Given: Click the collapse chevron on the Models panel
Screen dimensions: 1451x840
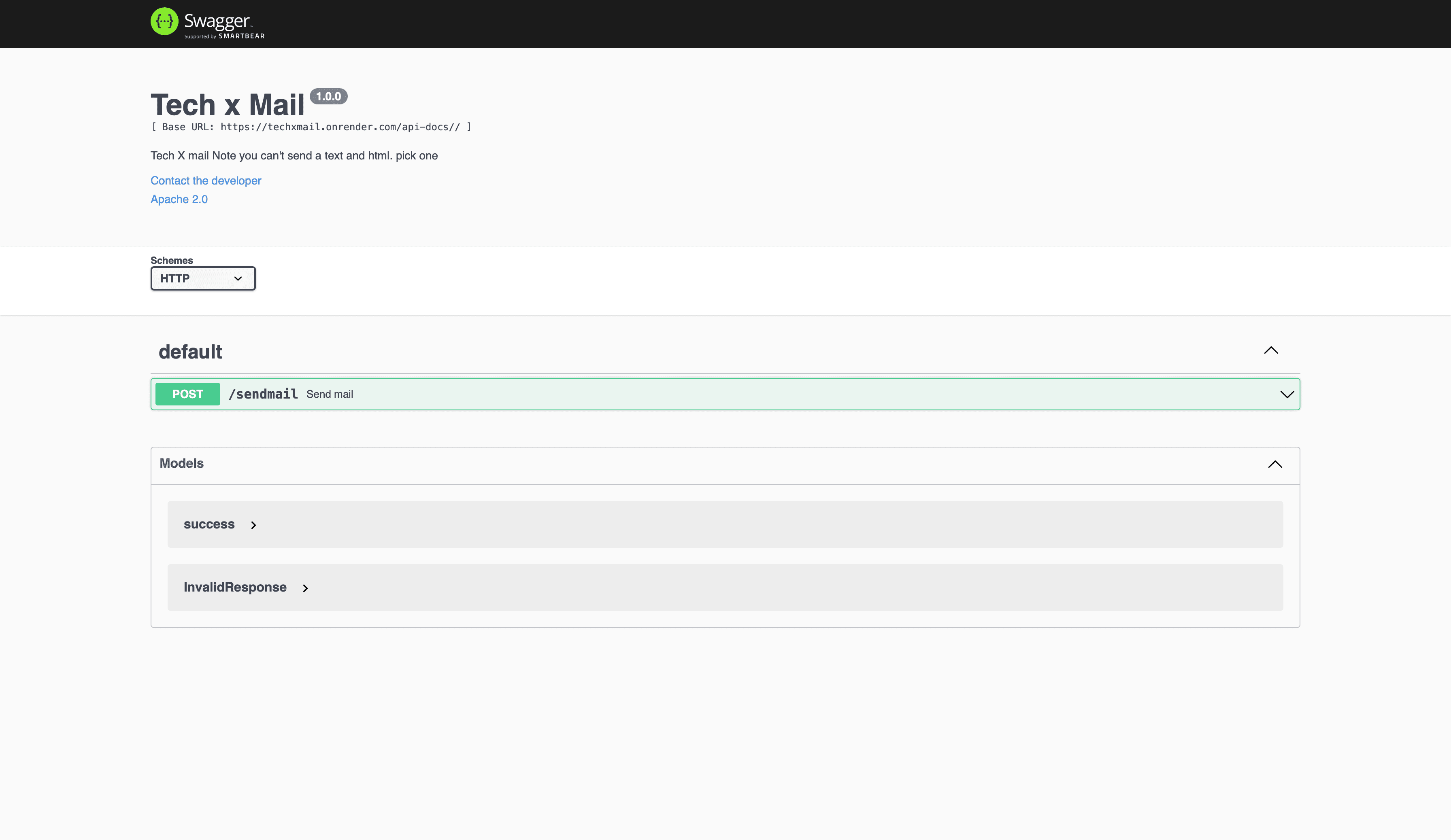Looking at the screenshot, I should 1276,464.
